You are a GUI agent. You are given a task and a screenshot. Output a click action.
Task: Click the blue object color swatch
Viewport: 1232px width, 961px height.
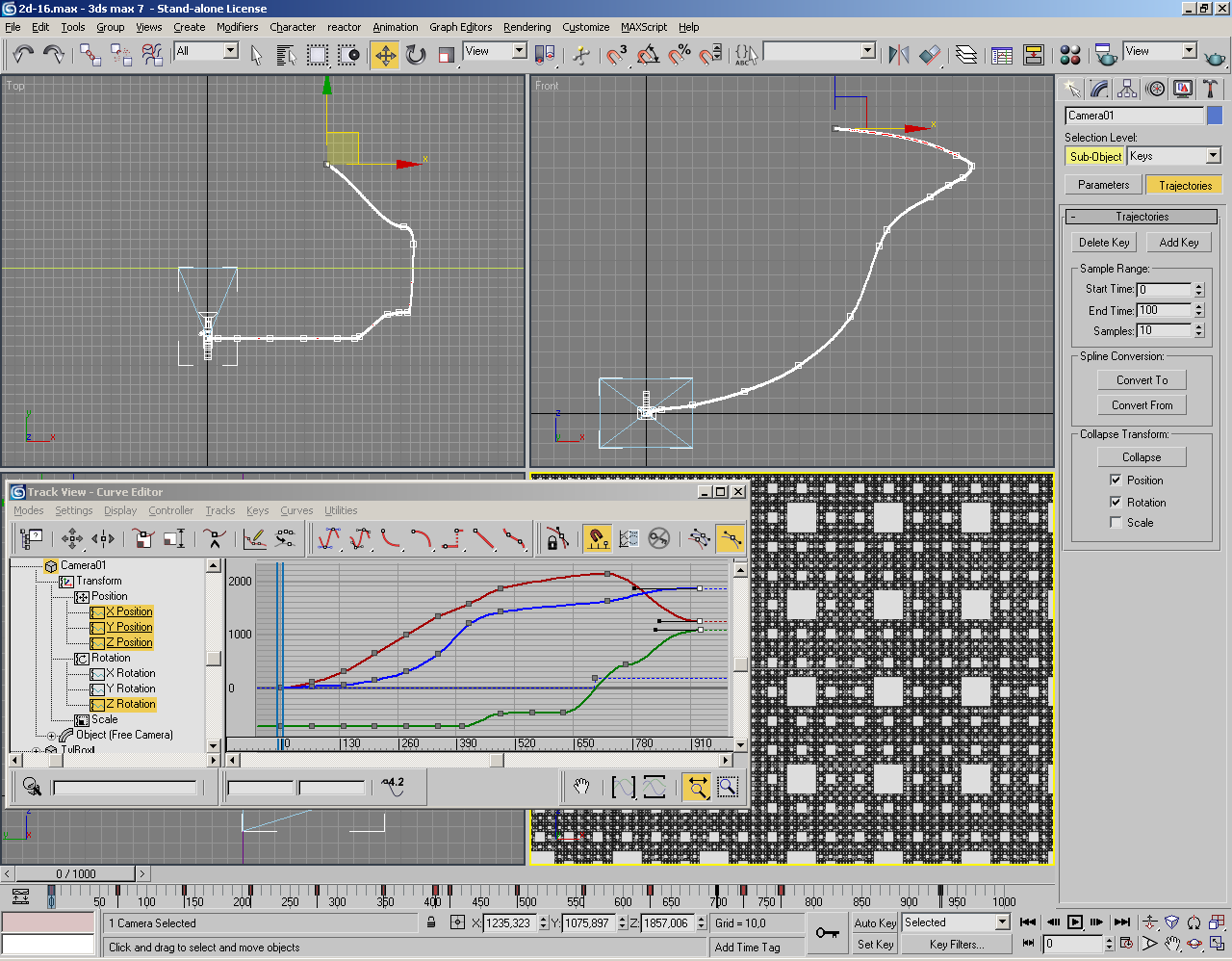[x=1215, y=116]
